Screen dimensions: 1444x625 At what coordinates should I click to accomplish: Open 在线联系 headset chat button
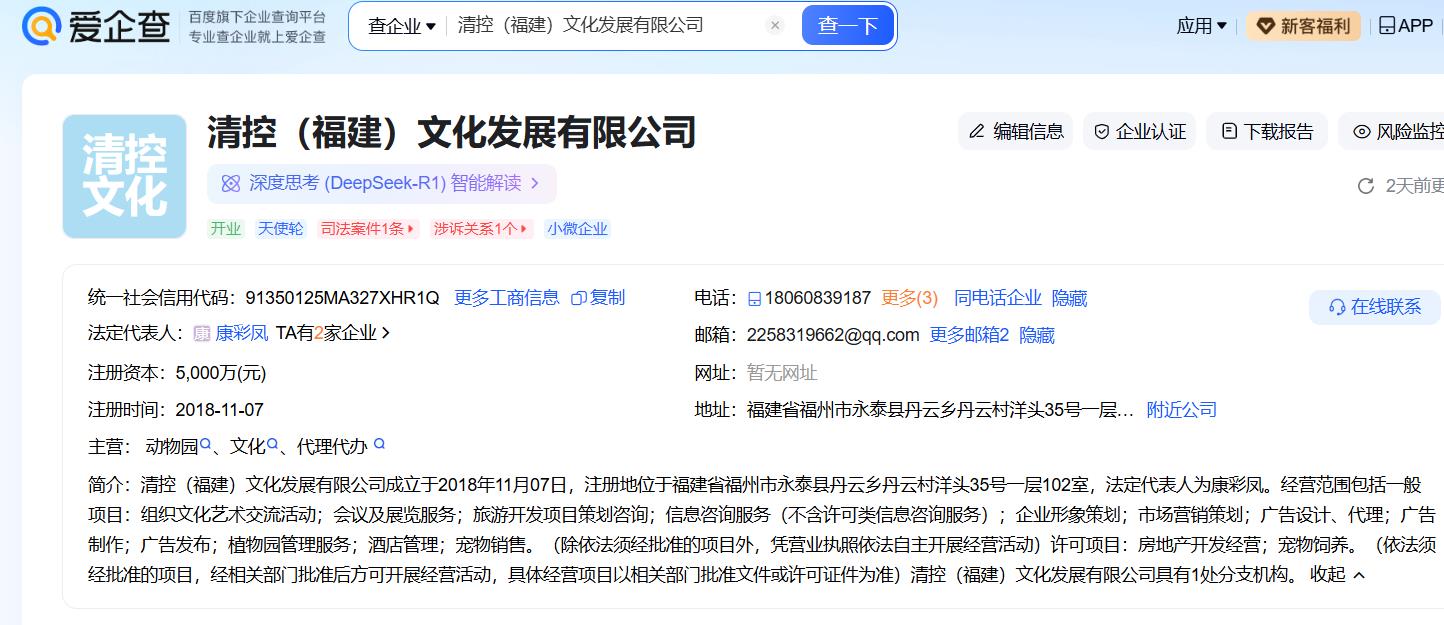point(1375,307)
